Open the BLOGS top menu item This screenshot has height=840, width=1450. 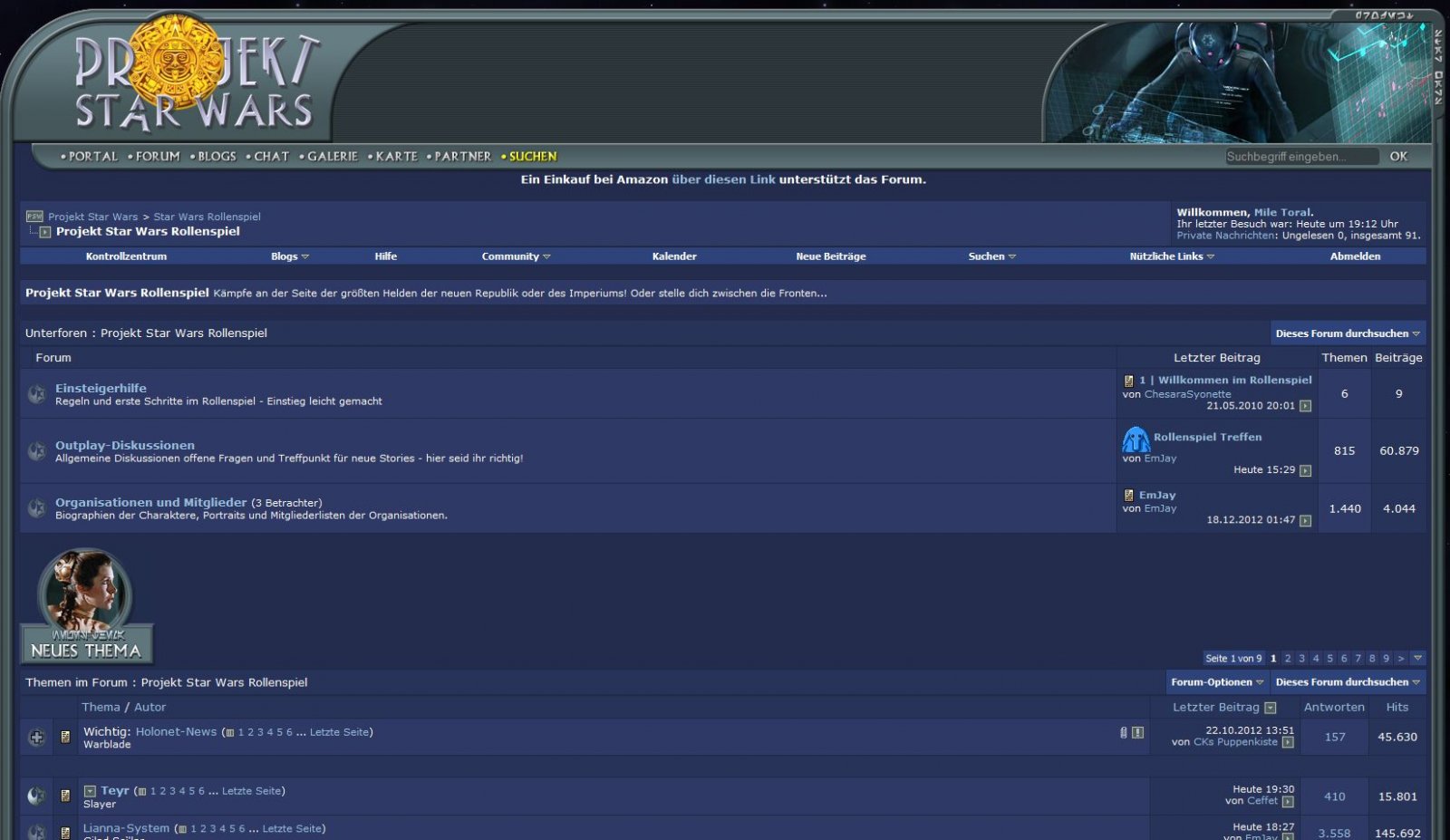point(217,157)
